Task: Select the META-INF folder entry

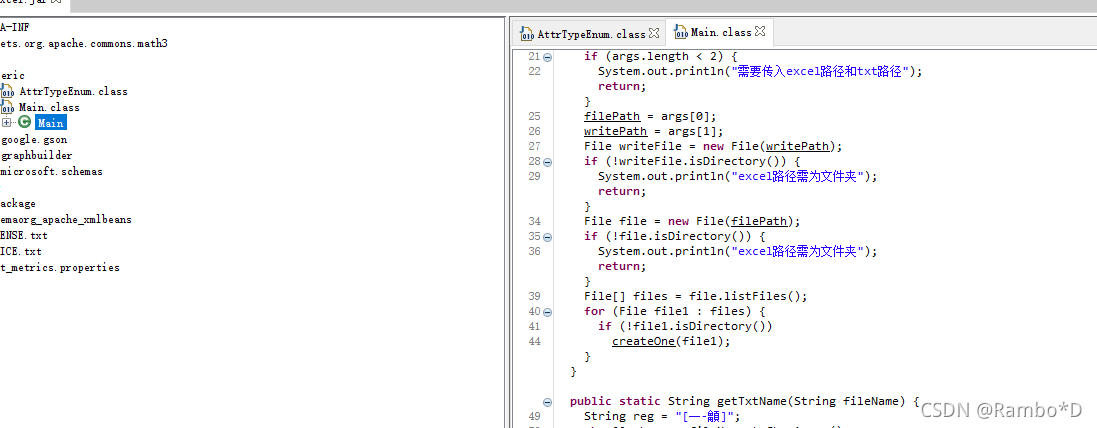Action: (x=15, y=27)
